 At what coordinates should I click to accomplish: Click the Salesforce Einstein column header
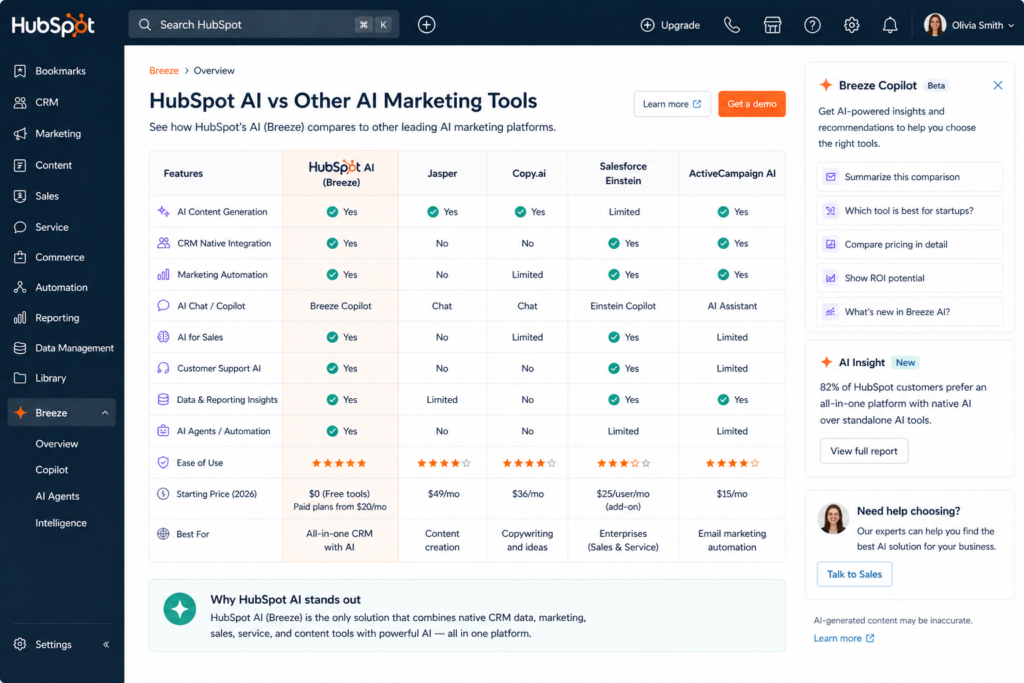(x=623, y=174)
